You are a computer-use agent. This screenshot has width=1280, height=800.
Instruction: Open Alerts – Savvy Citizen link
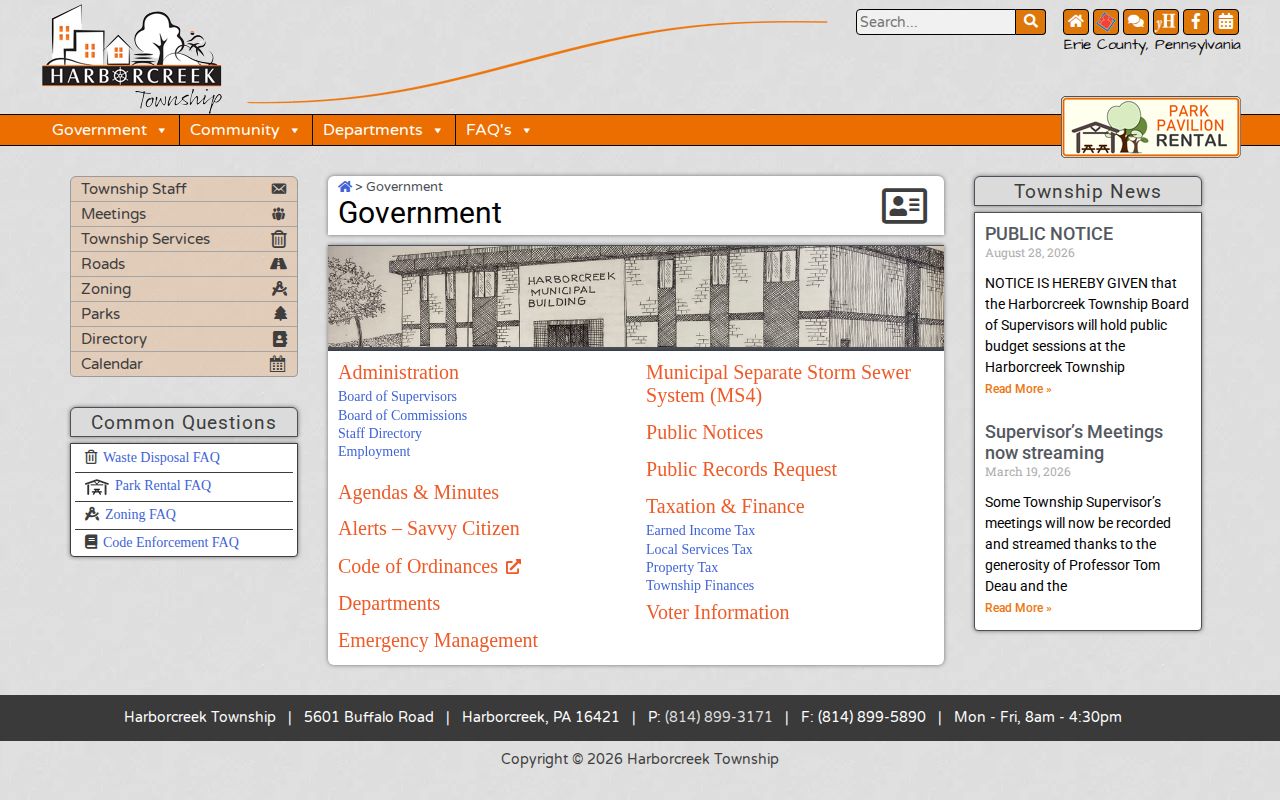click(429, 528)
